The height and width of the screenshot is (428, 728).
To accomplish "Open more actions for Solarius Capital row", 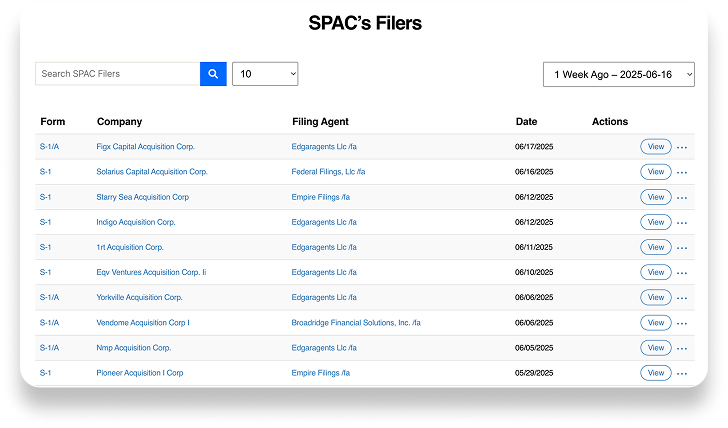I will 682,172.
